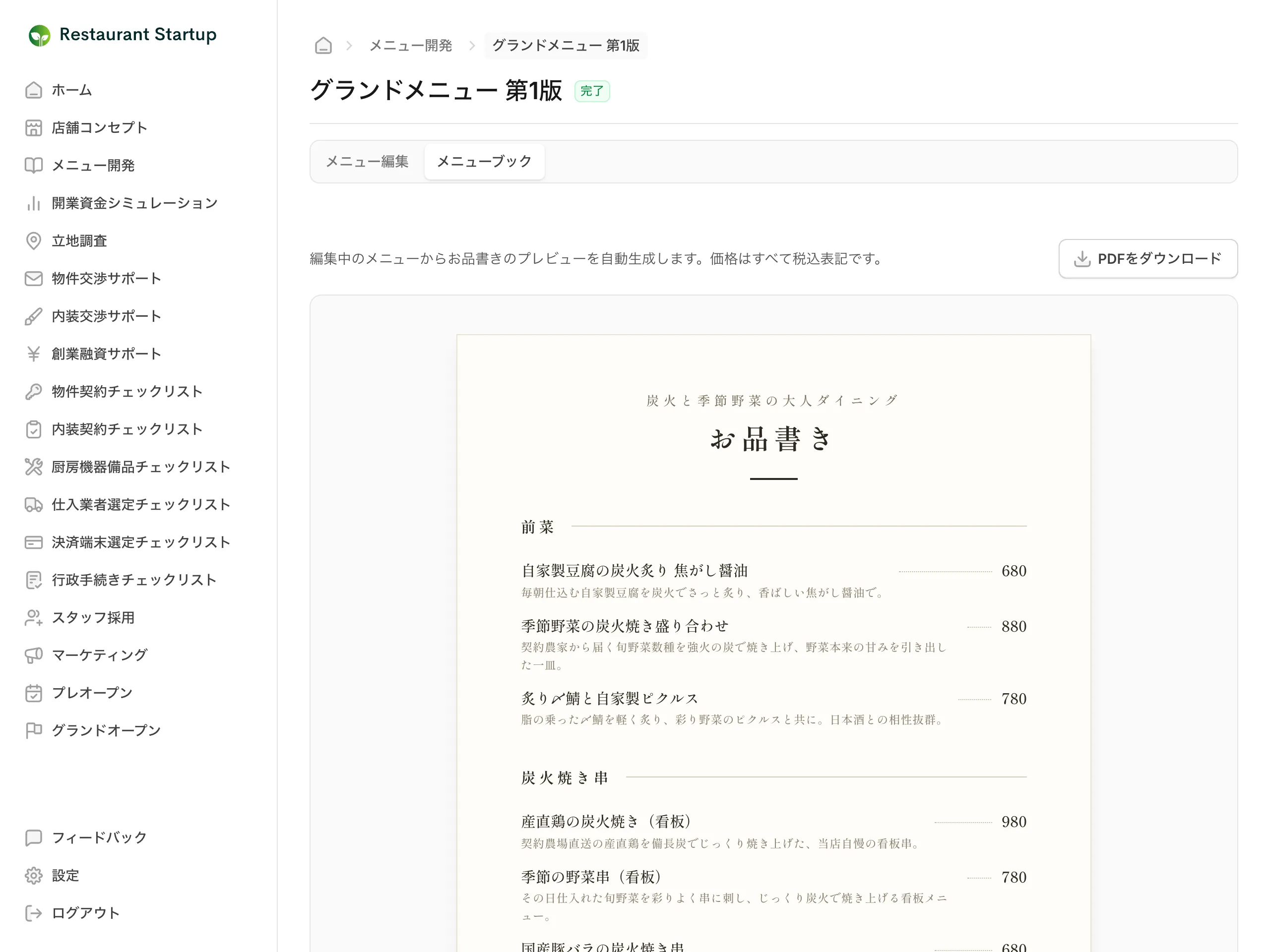1270x952 pixels.
Task: Click the 仕入業者選定チェックリスト truck icon
Action: tap(33, 504)
